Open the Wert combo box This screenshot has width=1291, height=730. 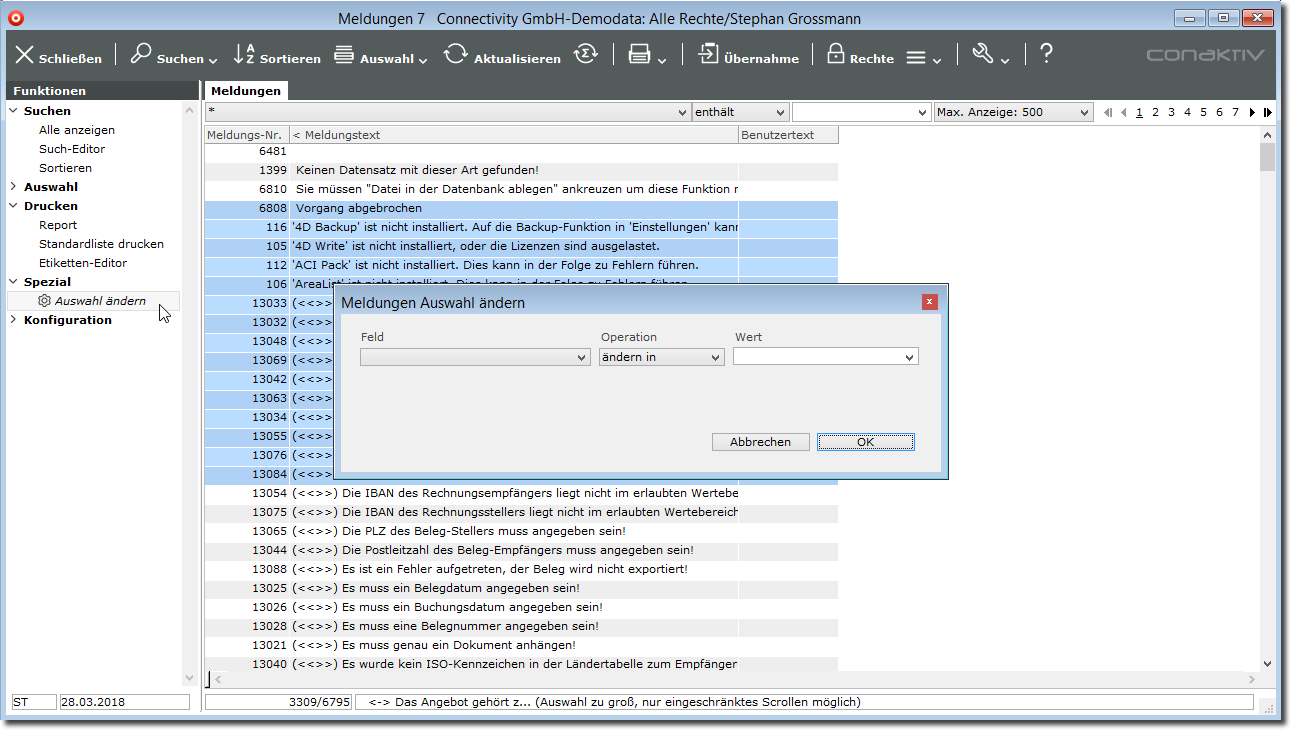pyautogui.click(x=825, y=357)
